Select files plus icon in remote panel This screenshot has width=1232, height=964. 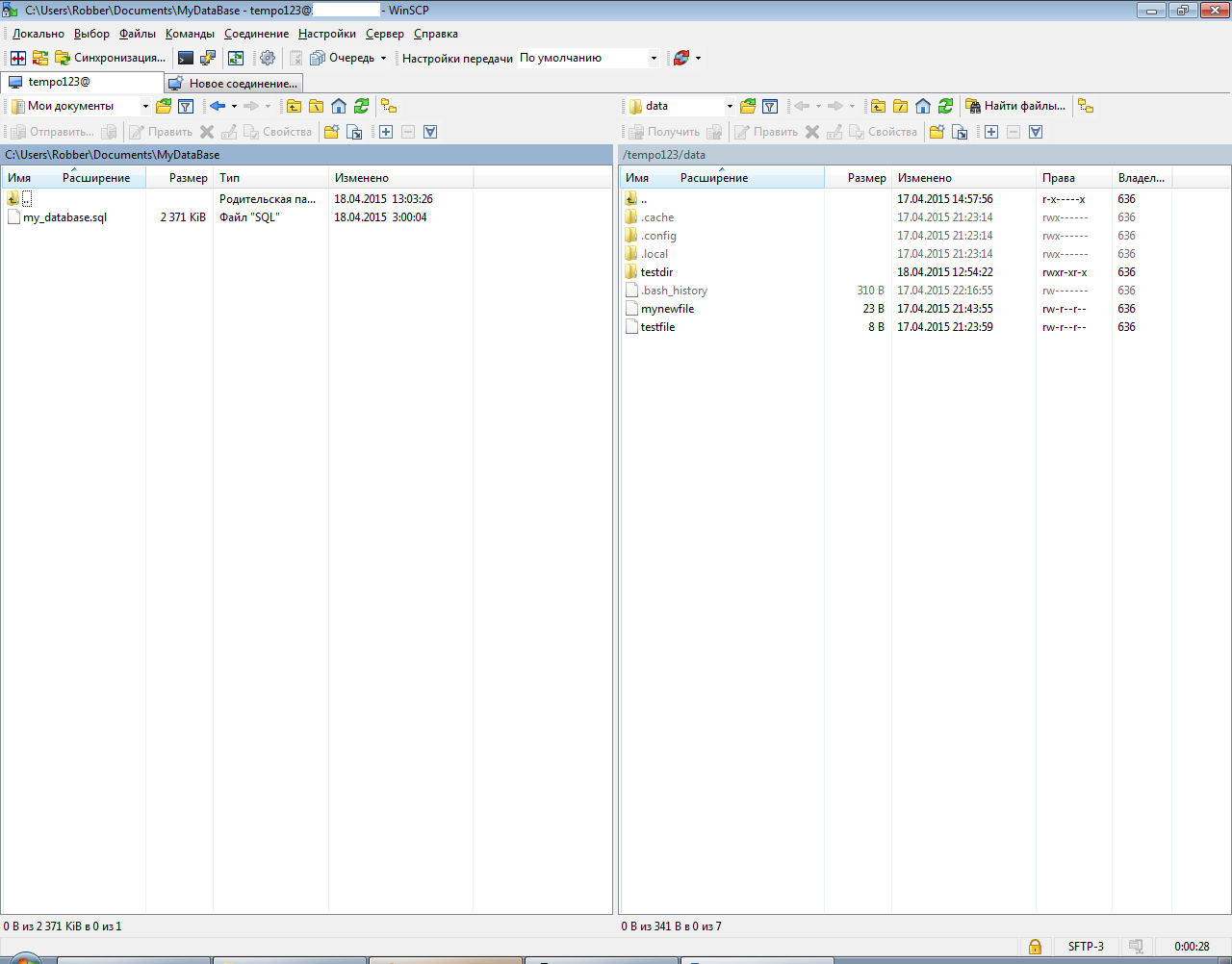pos(991,132)
